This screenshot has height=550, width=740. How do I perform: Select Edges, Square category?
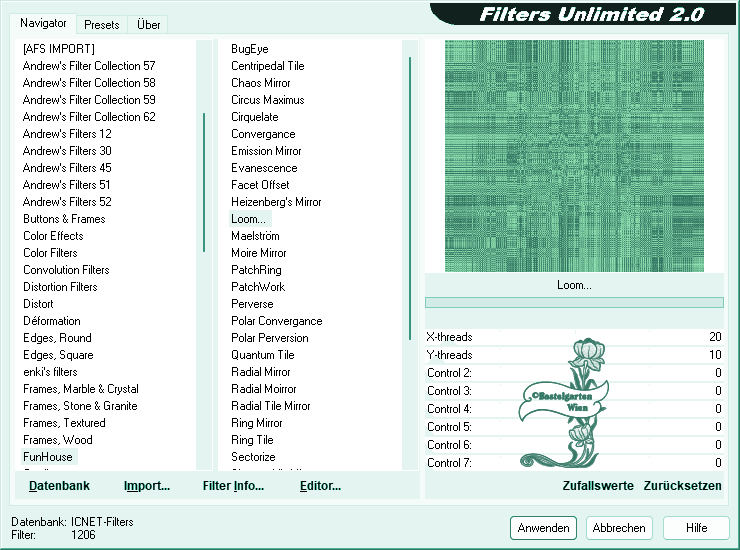click(x=58, y=355)
